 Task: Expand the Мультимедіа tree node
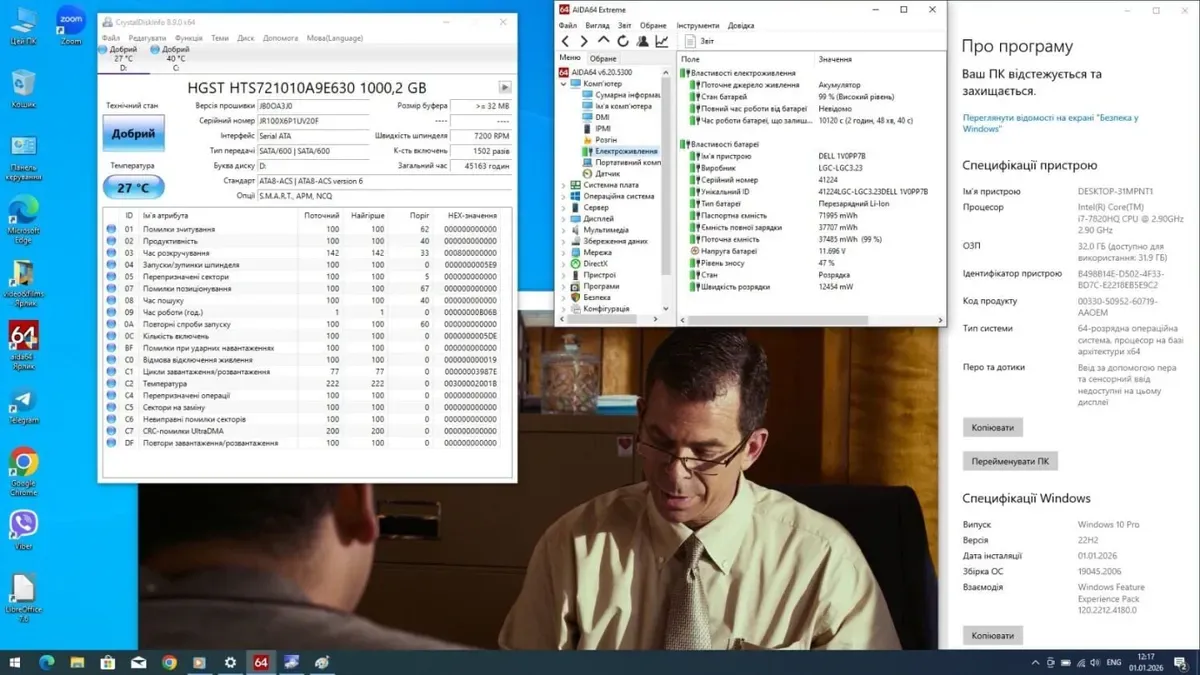pos(564,230)
